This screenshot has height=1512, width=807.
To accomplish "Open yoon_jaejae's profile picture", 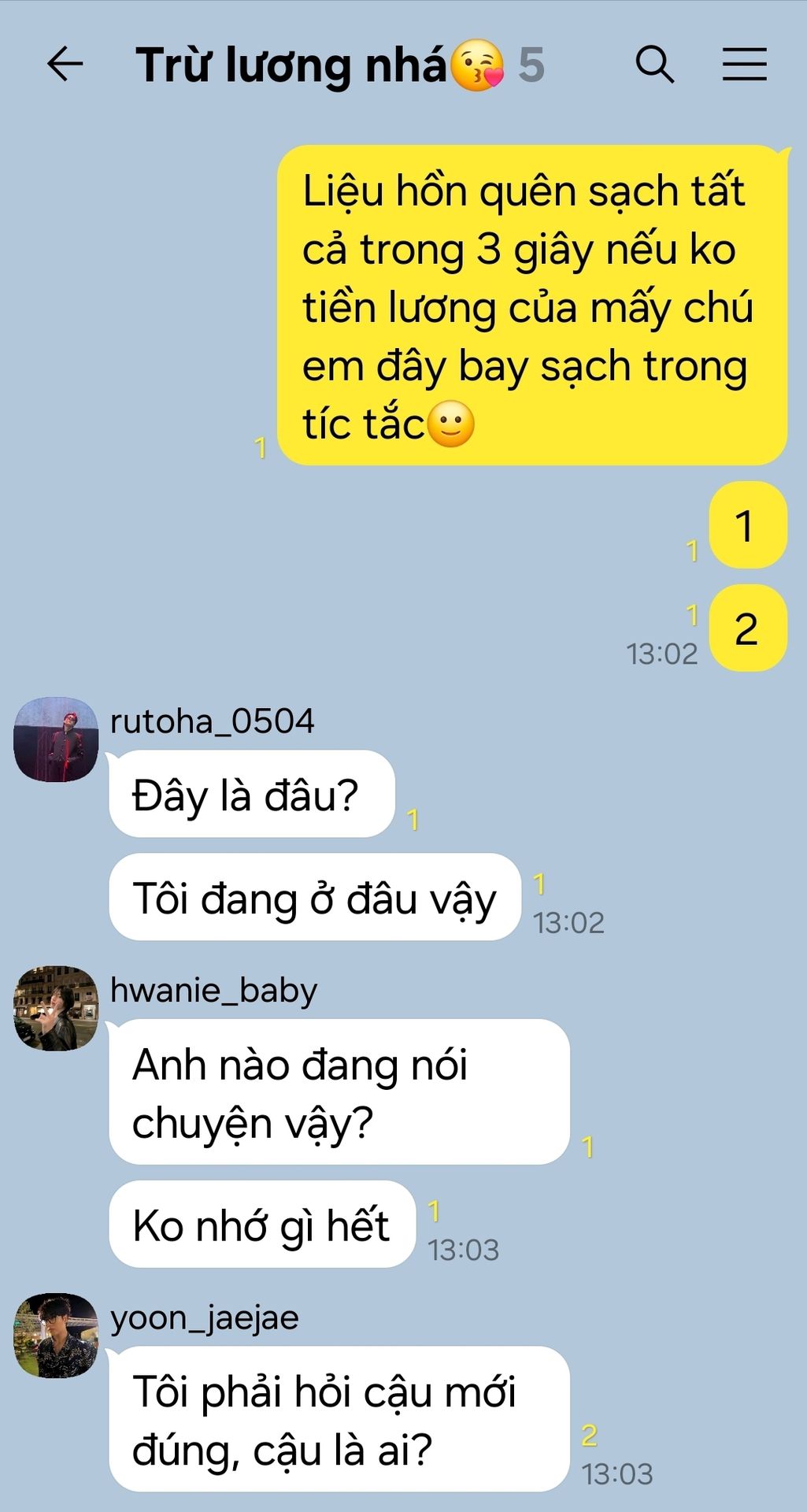I will click(x=56, y=1335).
